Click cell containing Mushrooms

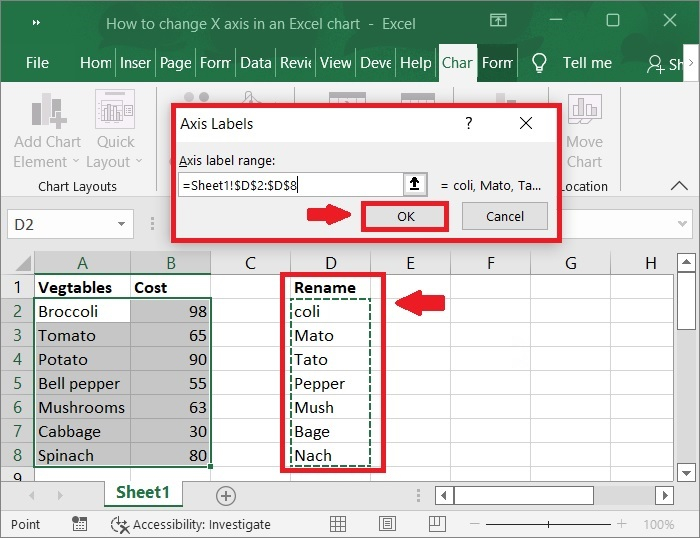pos(83,407)
